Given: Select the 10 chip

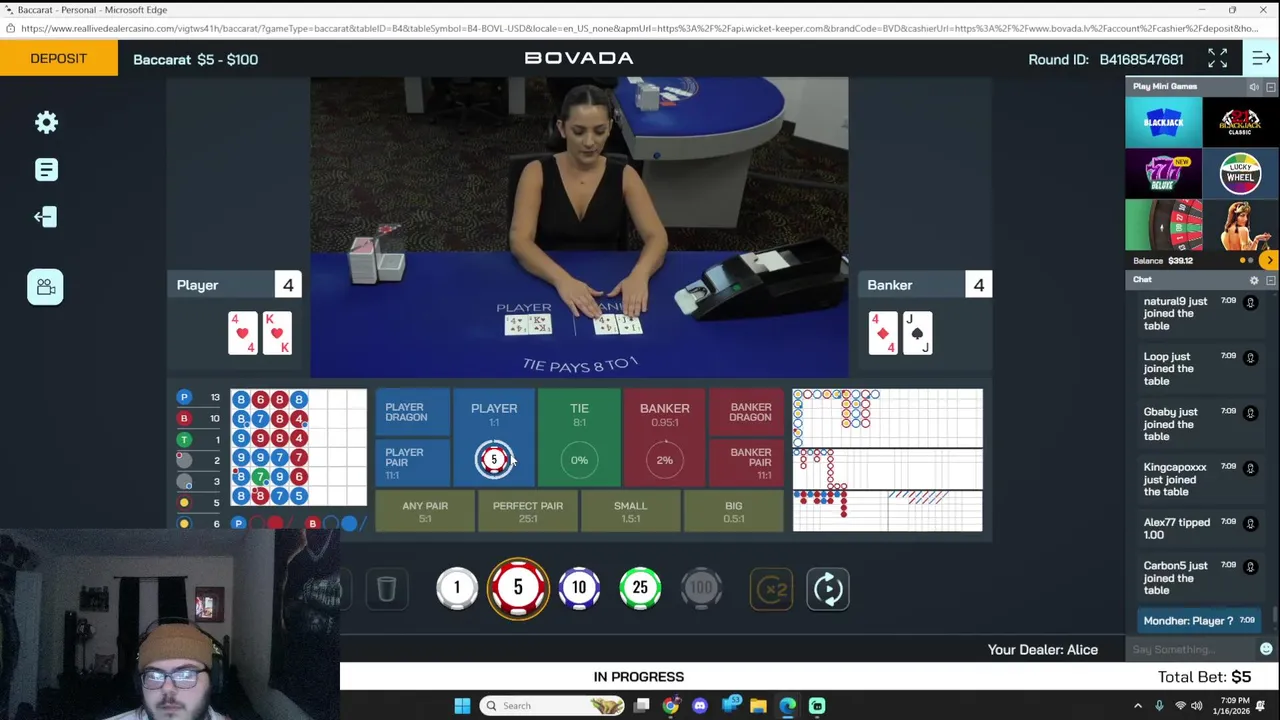Looking at the screenshot, I should coord(579,588).
